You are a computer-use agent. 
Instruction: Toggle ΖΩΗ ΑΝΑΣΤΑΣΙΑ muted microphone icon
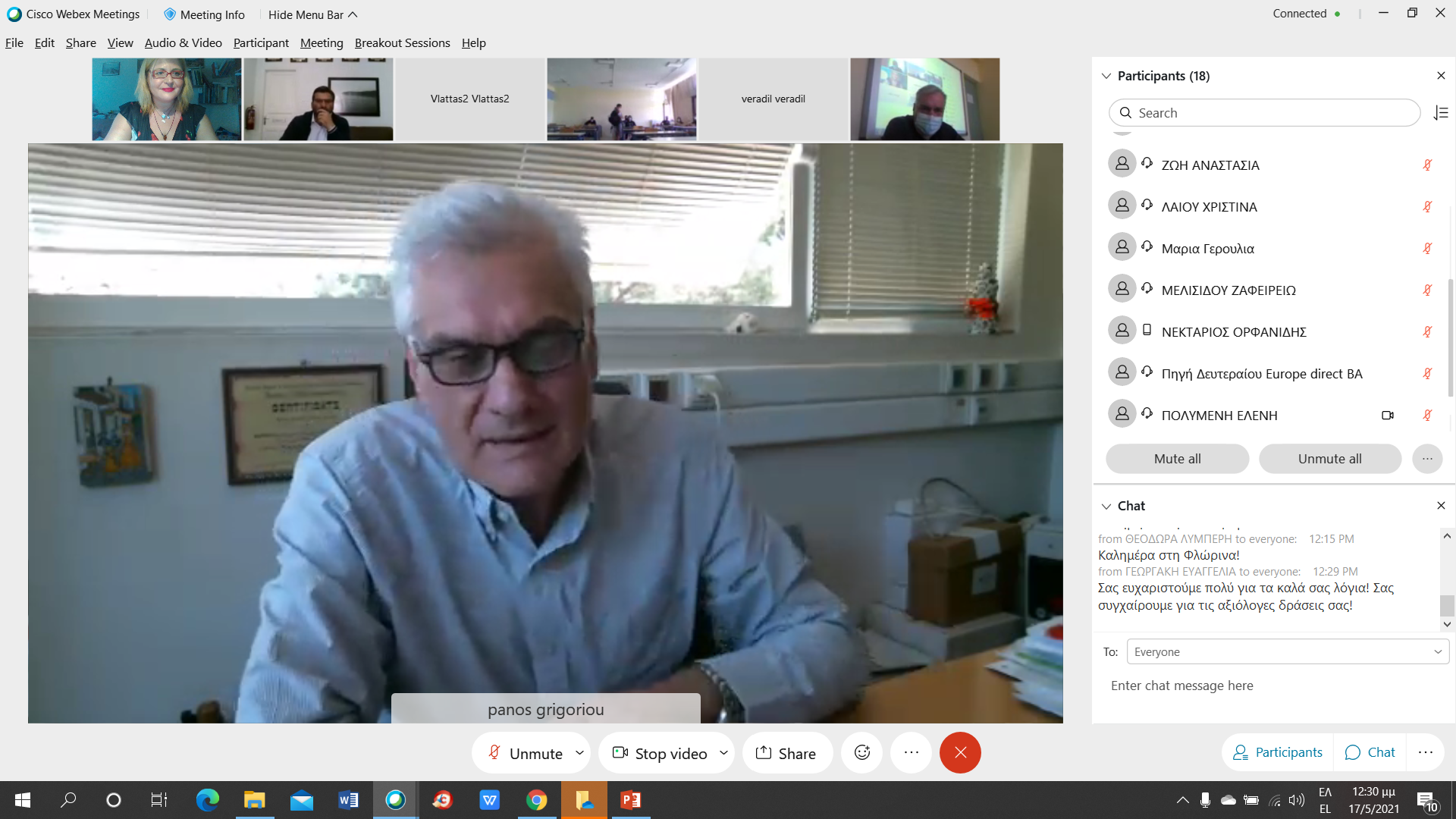[x=1427, y=165]
